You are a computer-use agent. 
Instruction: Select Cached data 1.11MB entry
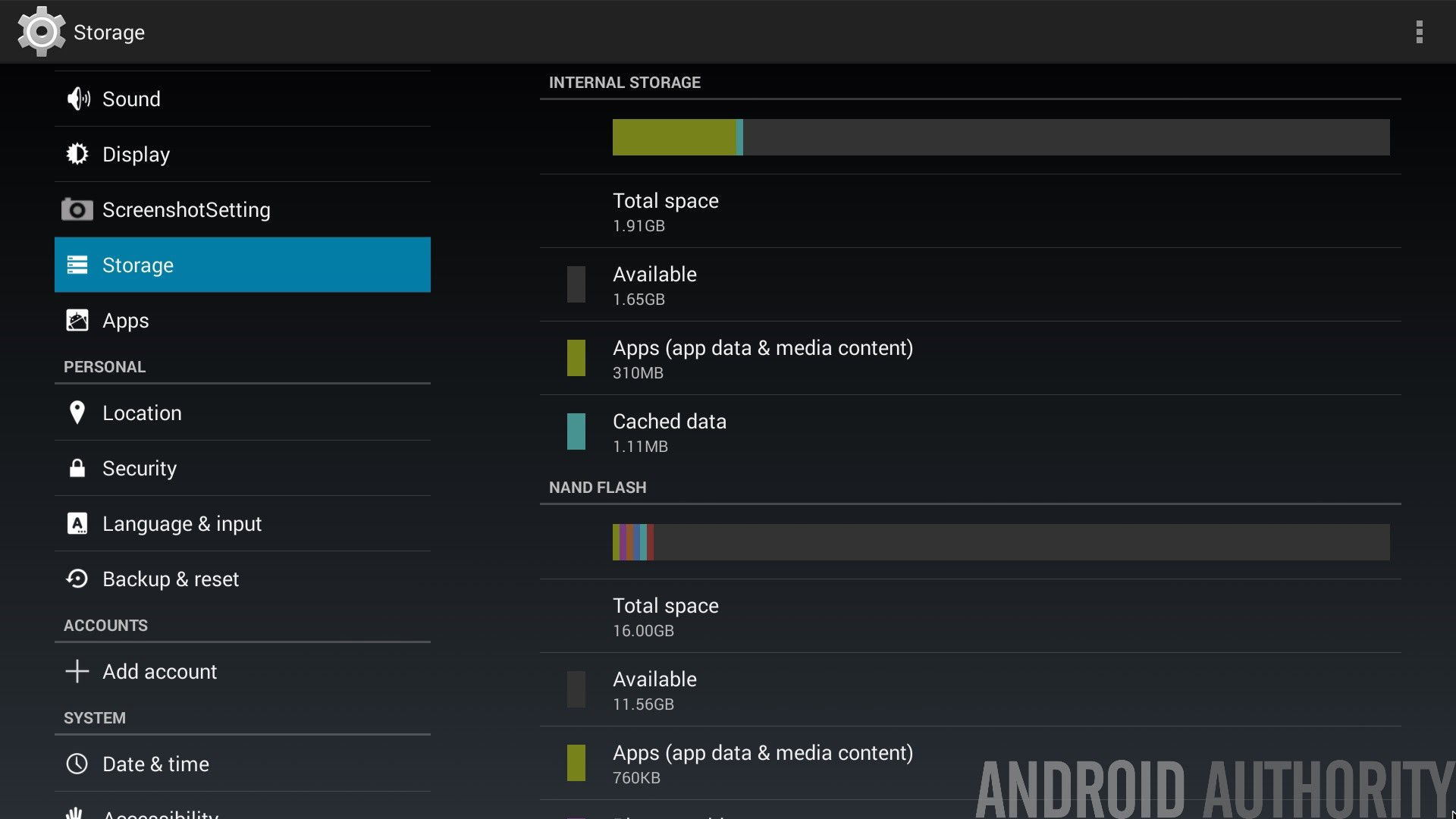(669, 432)
